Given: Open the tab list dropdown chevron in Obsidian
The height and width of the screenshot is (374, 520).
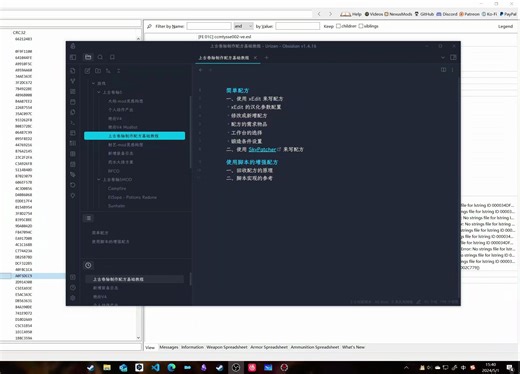Looking at the screenshot, I should coord(443,57).
